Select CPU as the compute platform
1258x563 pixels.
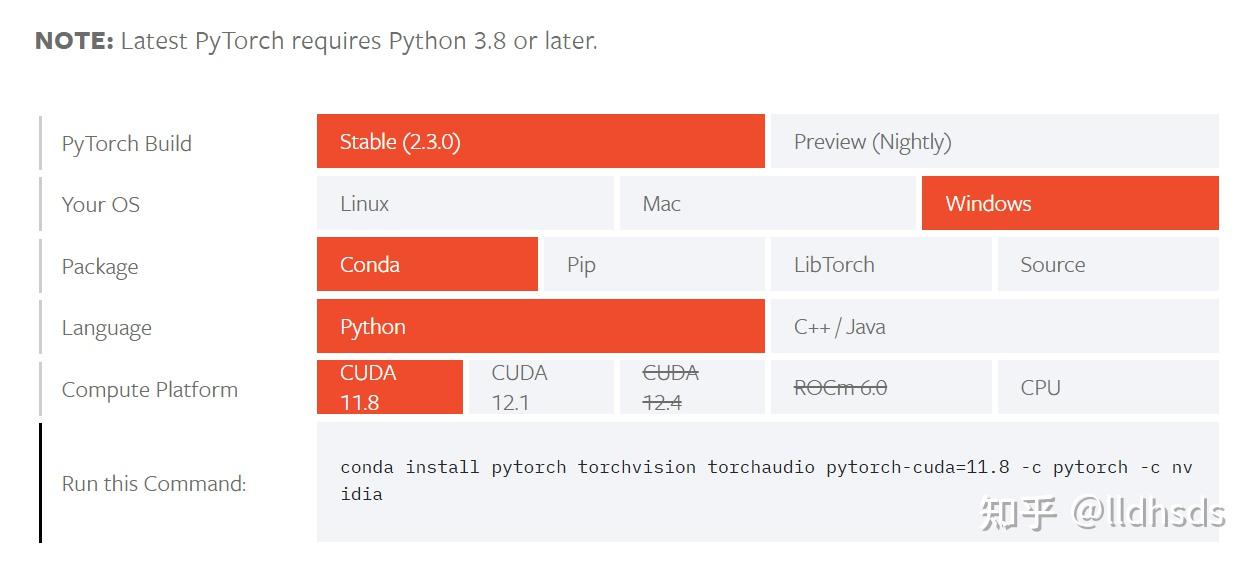coord(1107,387)
